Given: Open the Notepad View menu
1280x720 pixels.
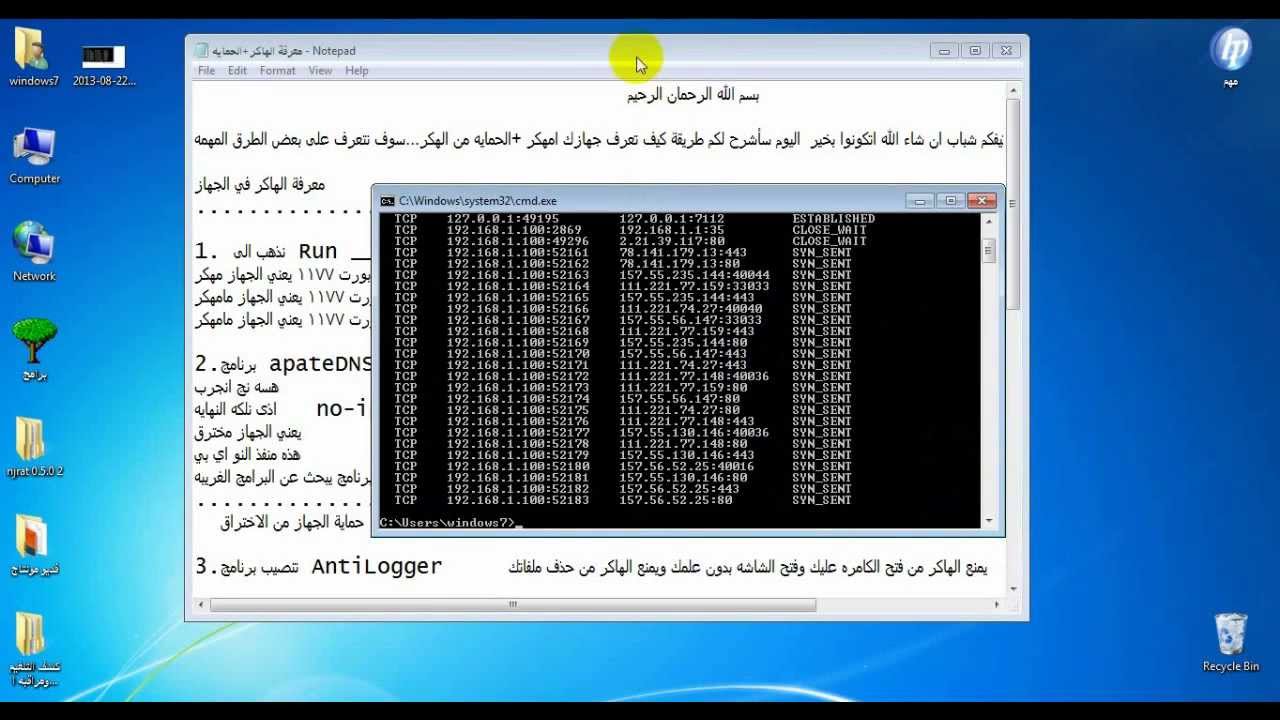Looking at the screenshot, I should (x=320, y=71).
